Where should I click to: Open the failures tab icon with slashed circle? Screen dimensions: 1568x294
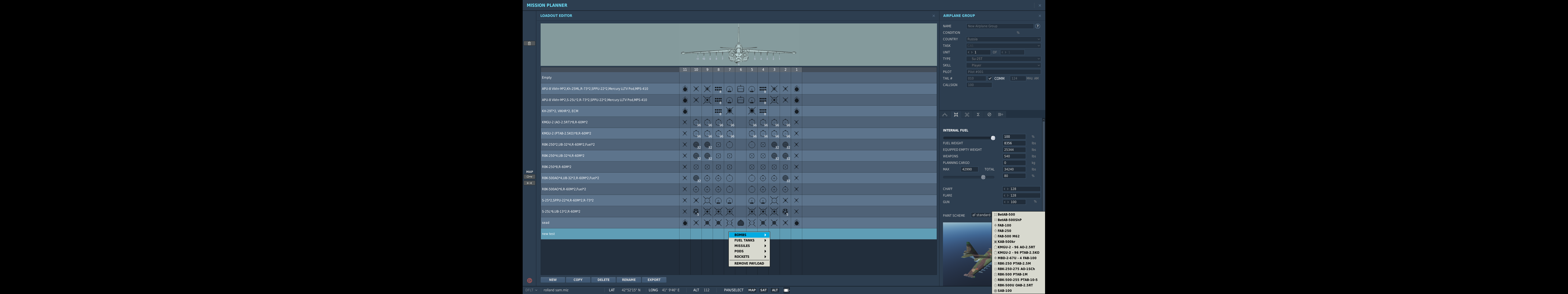pos(989,114)
